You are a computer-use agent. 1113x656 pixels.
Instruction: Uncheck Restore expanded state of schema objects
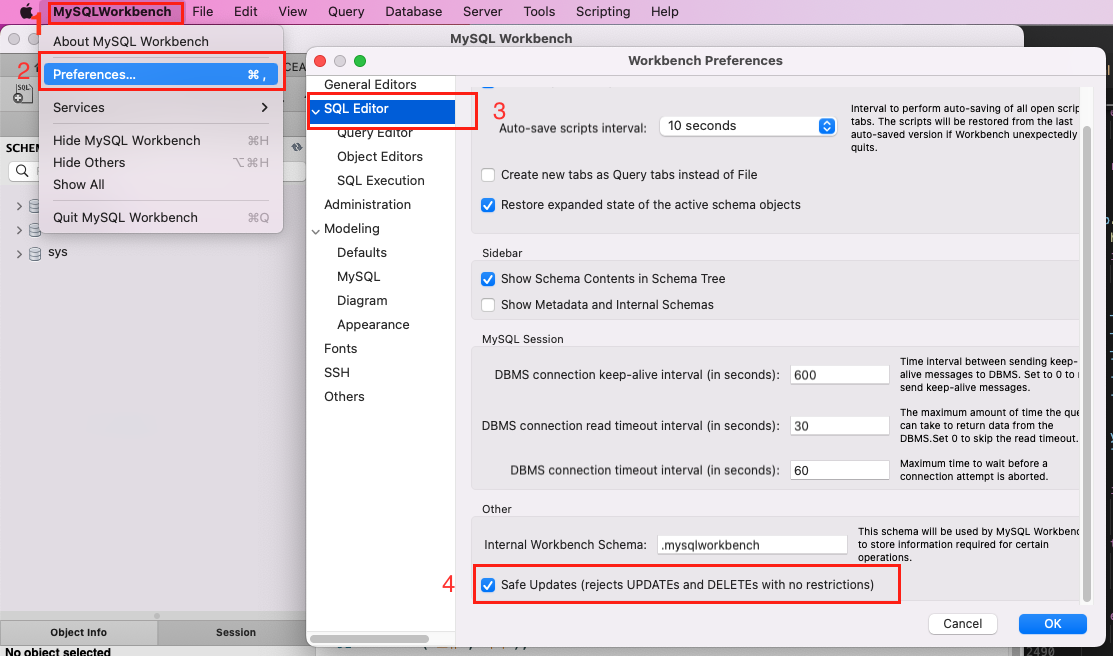click(488, 205)
